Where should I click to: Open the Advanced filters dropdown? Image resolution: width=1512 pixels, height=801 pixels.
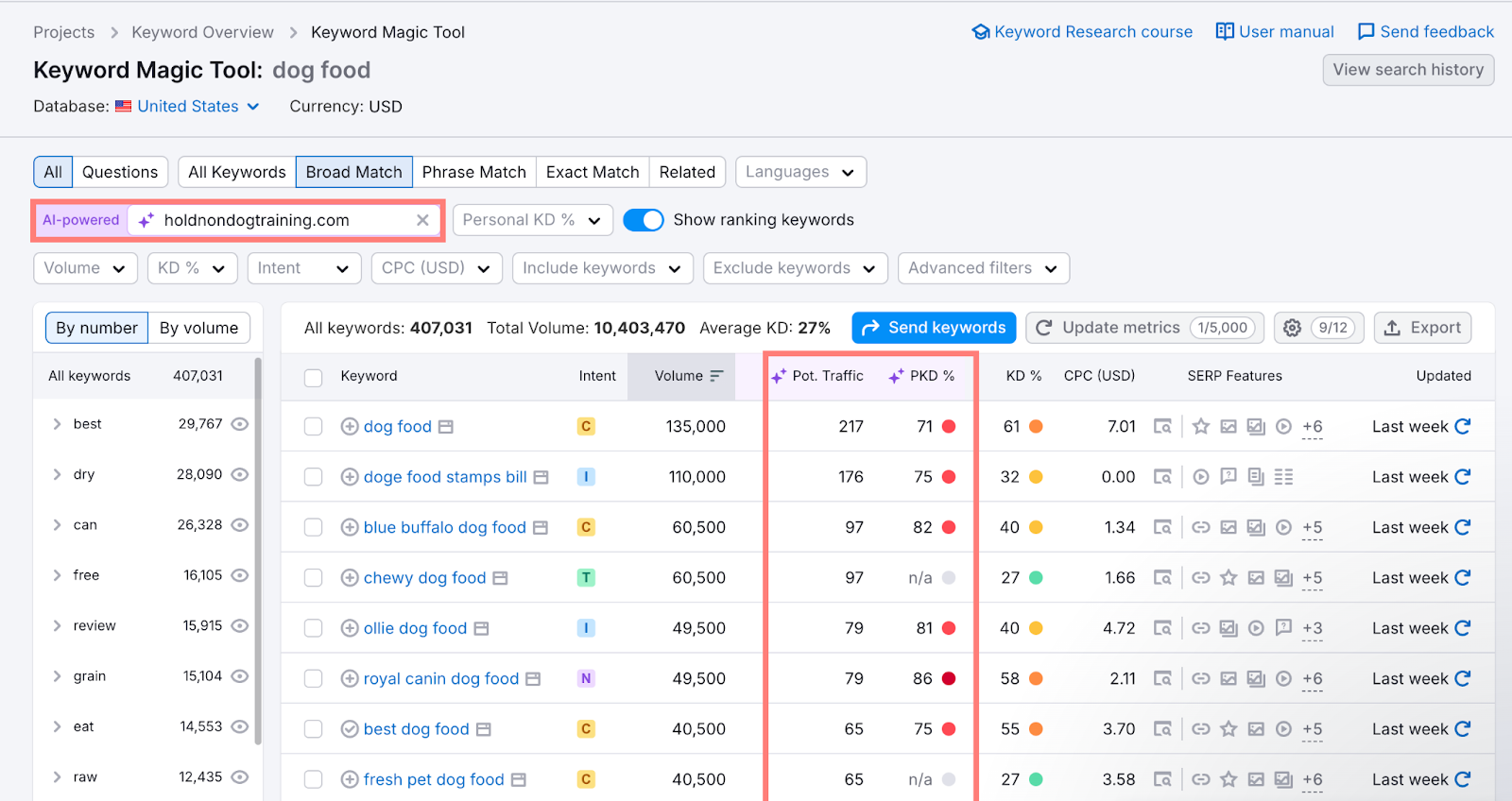[x=984, y=268]
